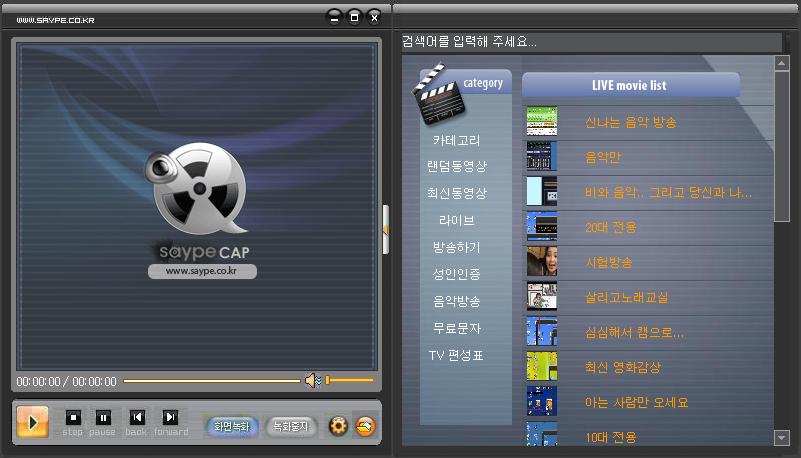Click the movie list scrollbar thumb
The height and width of the screenshot is (458, 801).
click(x=782, y=147)
